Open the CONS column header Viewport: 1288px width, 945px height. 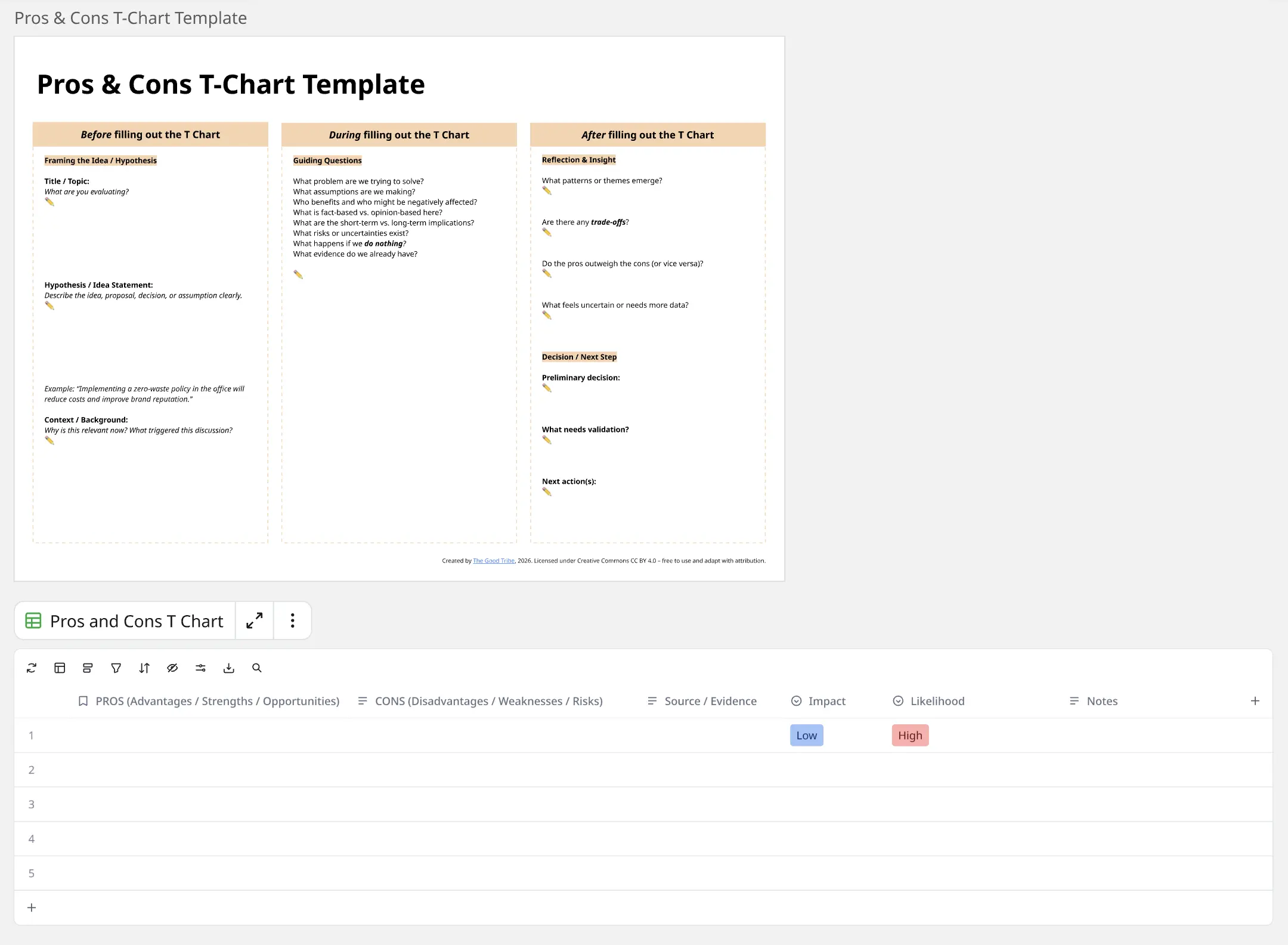tap(489, 700)
